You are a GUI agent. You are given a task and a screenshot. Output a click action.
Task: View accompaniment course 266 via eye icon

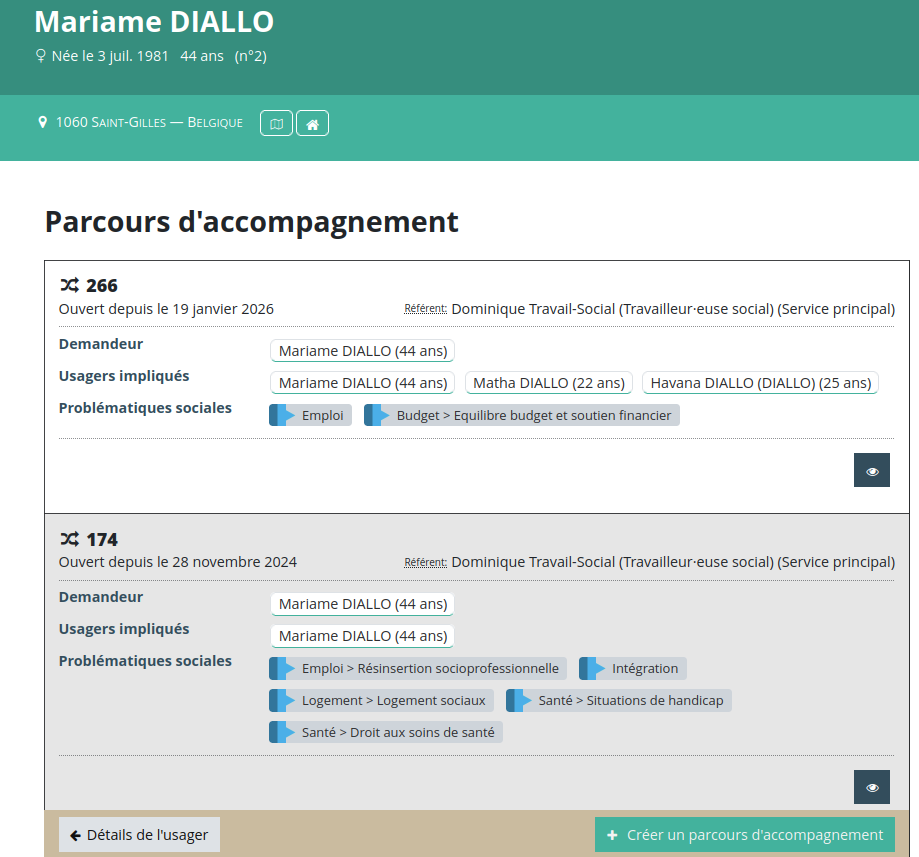click(872, 471)
